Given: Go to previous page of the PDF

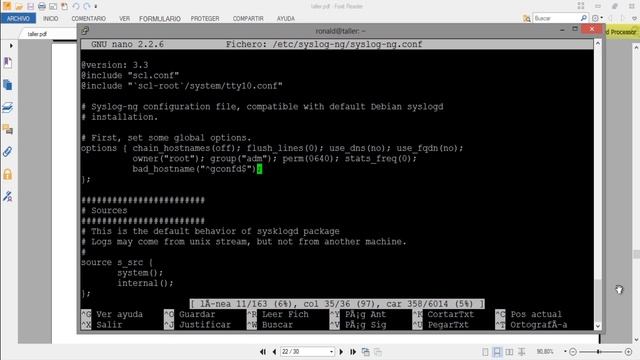Looking at the screenshot, I should point(274,351).
